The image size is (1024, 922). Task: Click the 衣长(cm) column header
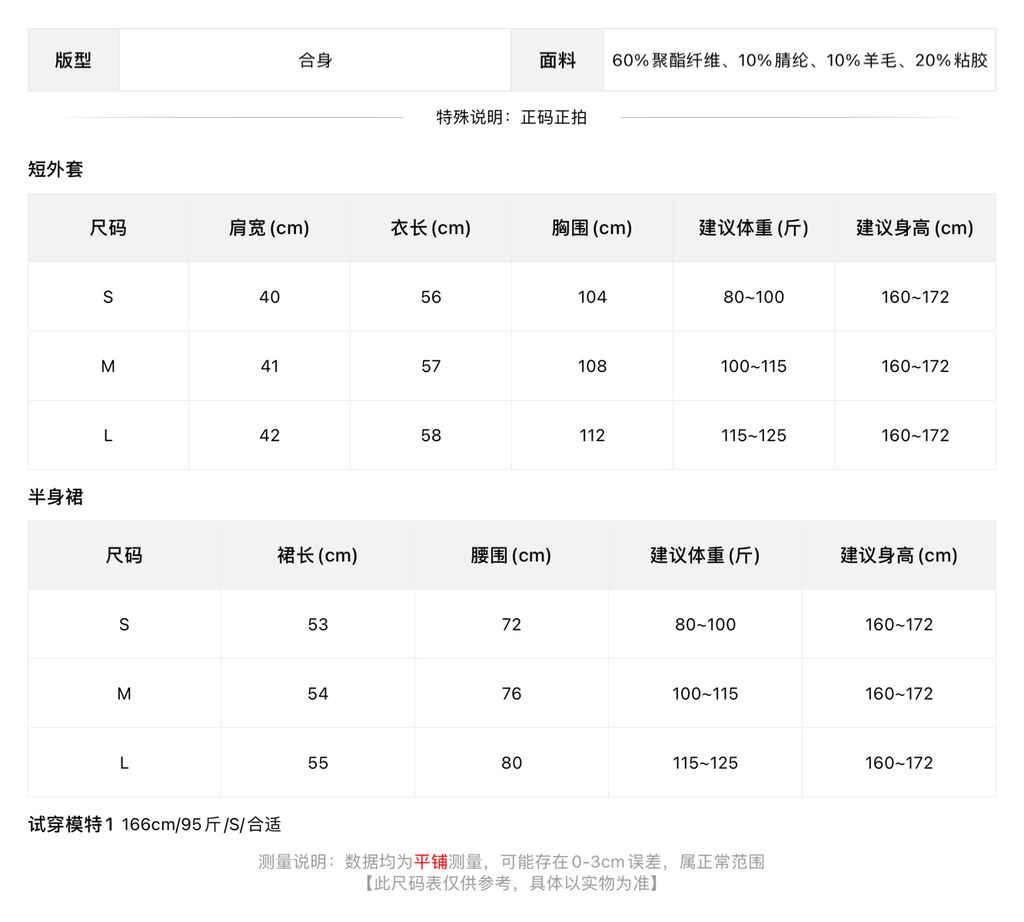(x=430, y=228)
